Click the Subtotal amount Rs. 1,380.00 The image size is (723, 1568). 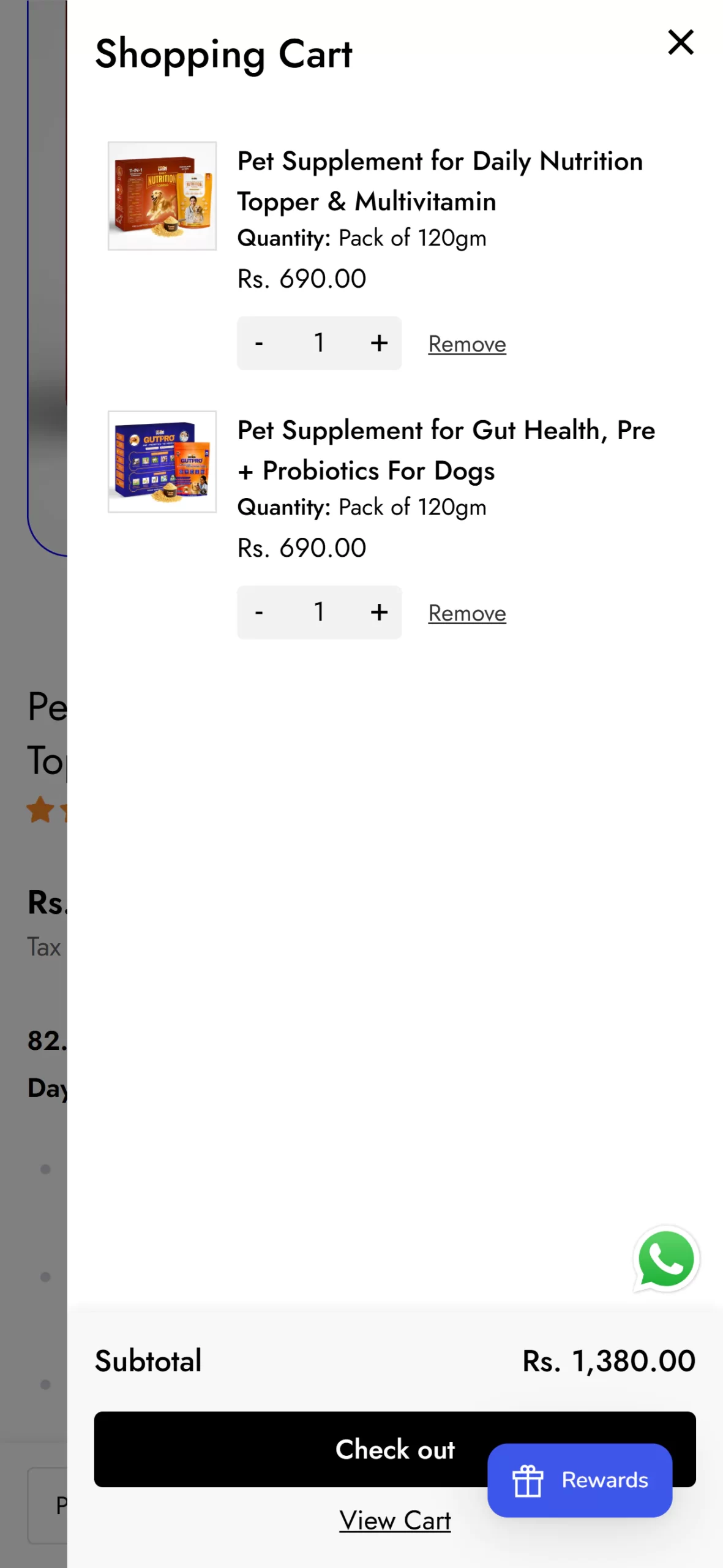coord(609,1361)
